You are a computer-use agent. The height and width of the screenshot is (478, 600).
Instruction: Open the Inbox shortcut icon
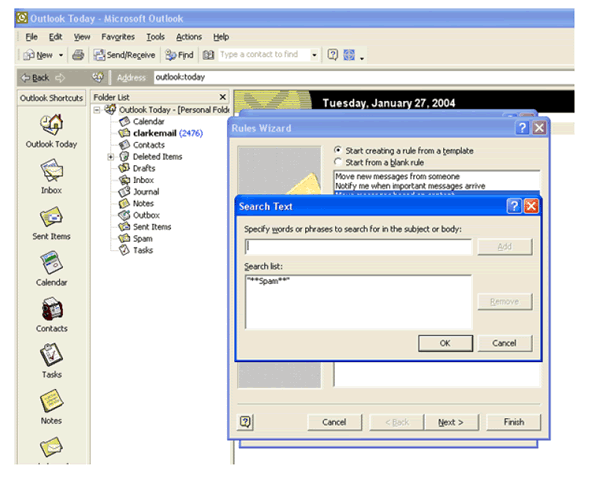(x=51, y=171)
